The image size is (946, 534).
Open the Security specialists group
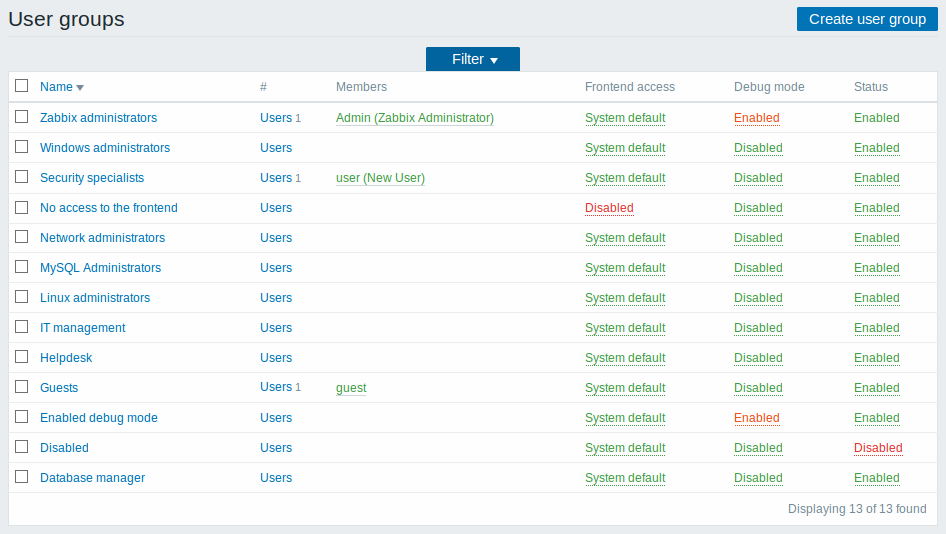tap(92, 178)
